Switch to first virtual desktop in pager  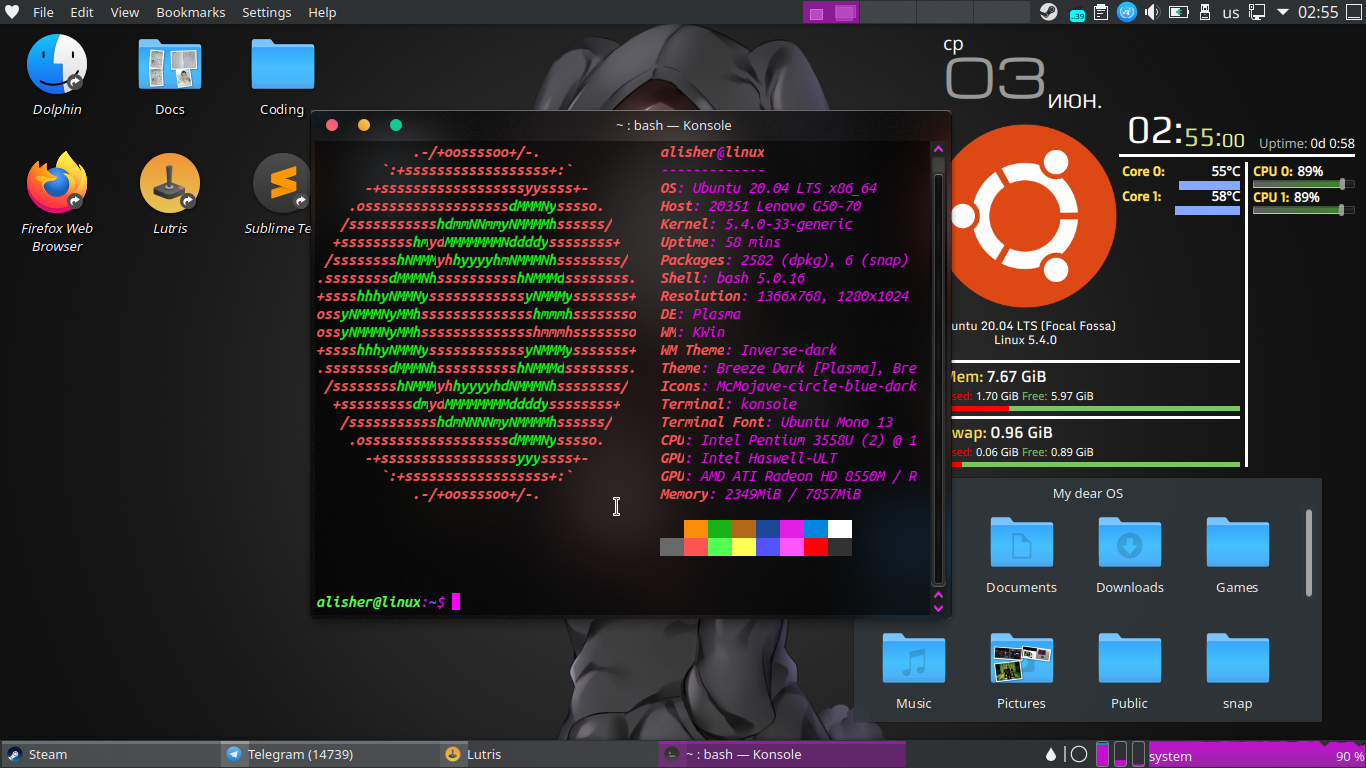830,12
